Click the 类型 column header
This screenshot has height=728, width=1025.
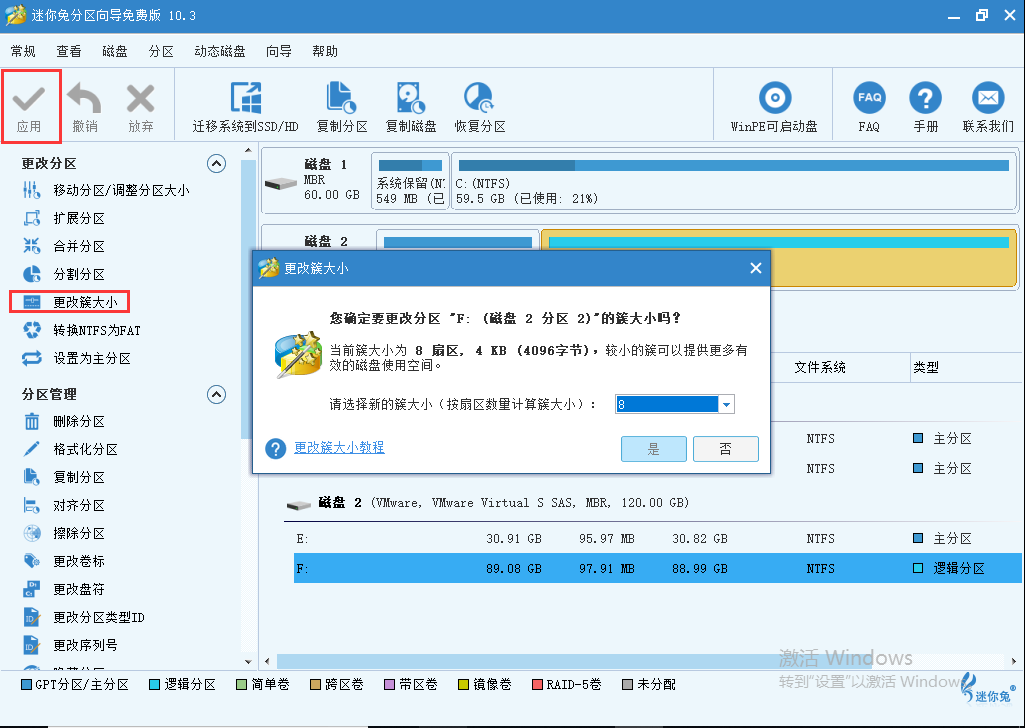point(926,367)
